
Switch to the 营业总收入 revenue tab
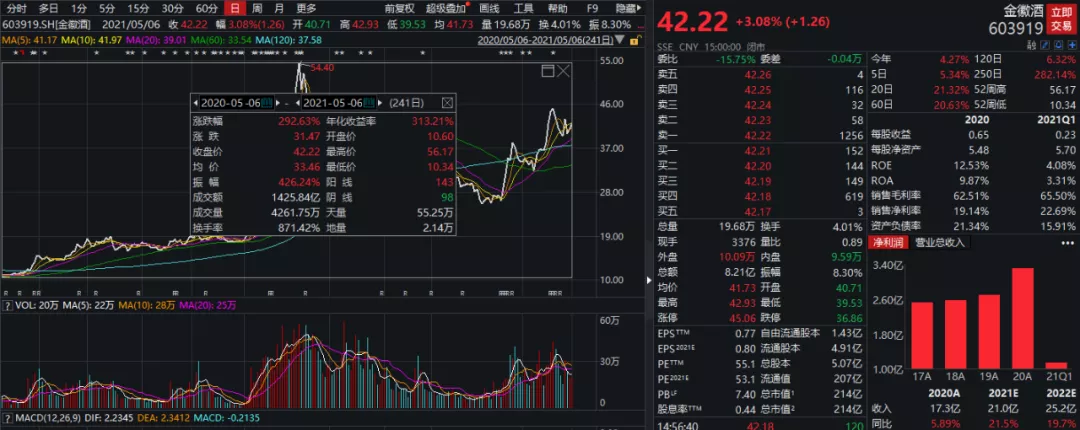tap(941, 243)
